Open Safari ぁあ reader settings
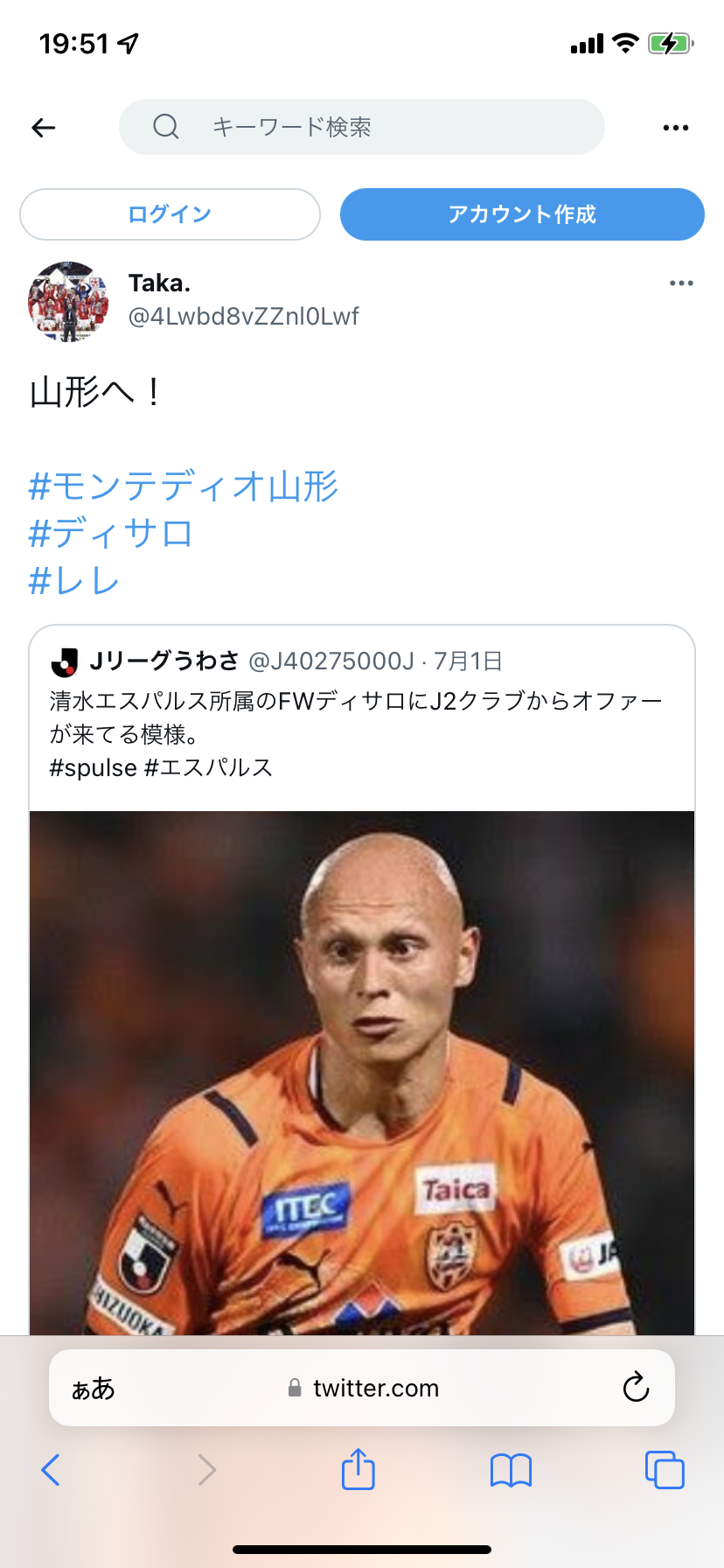The image size is (724, 1568). 93,1389
